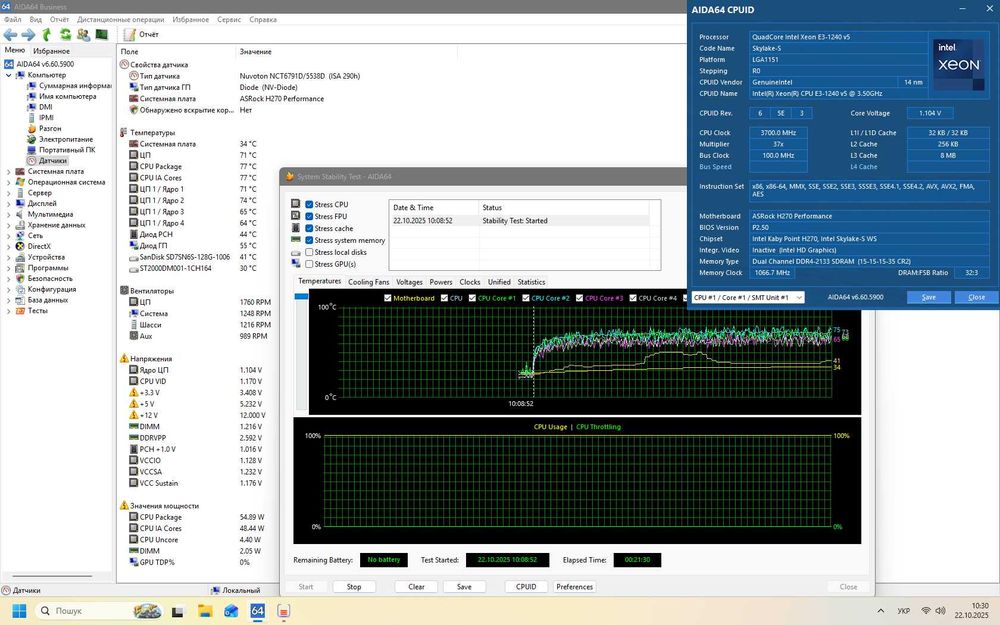This screenshot has height=625, width=1000.
Task: Open CPU #1 / Core #1 dropdown
Action: pos(748,297)
